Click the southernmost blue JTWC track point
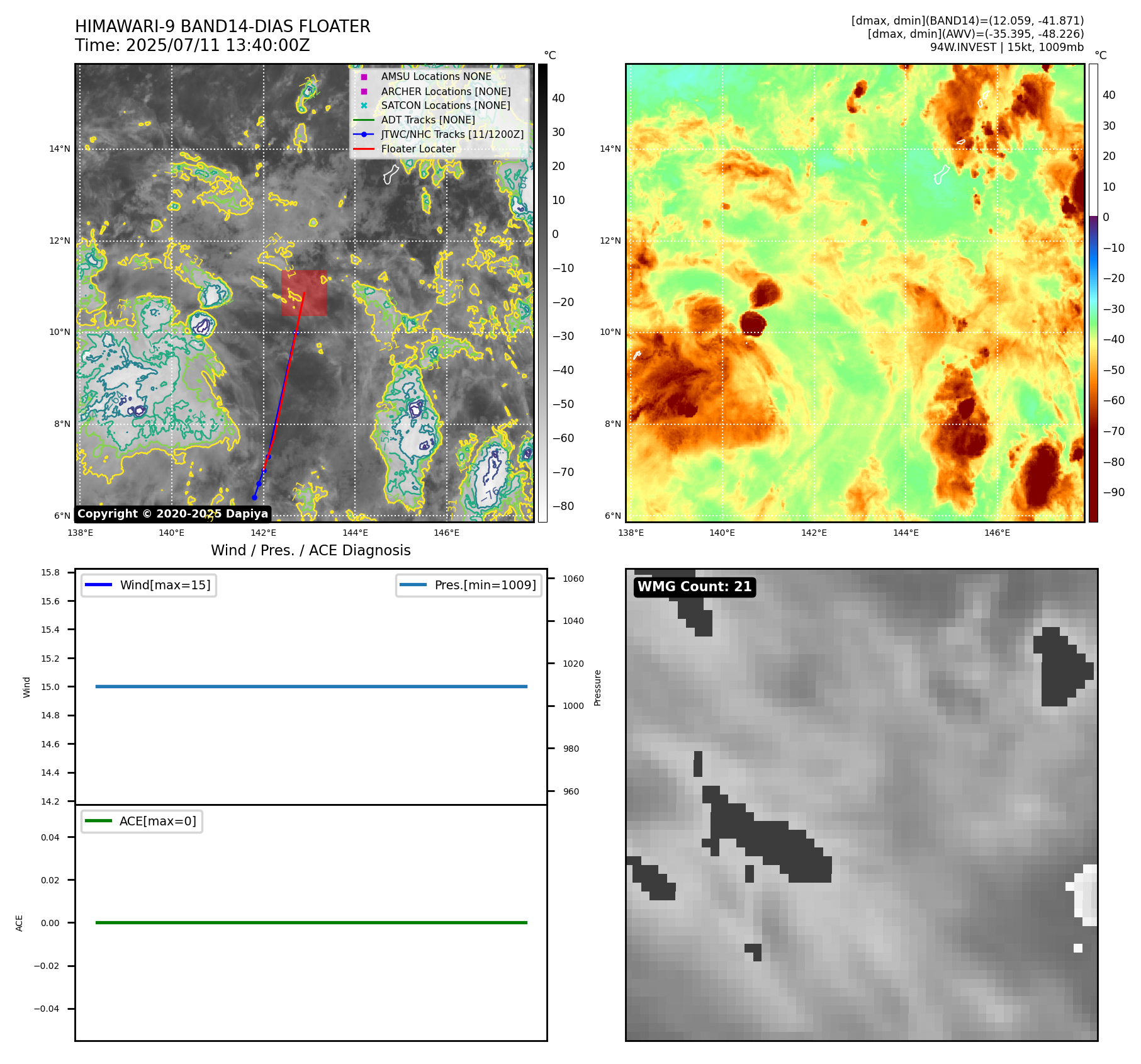 [255, 497]
